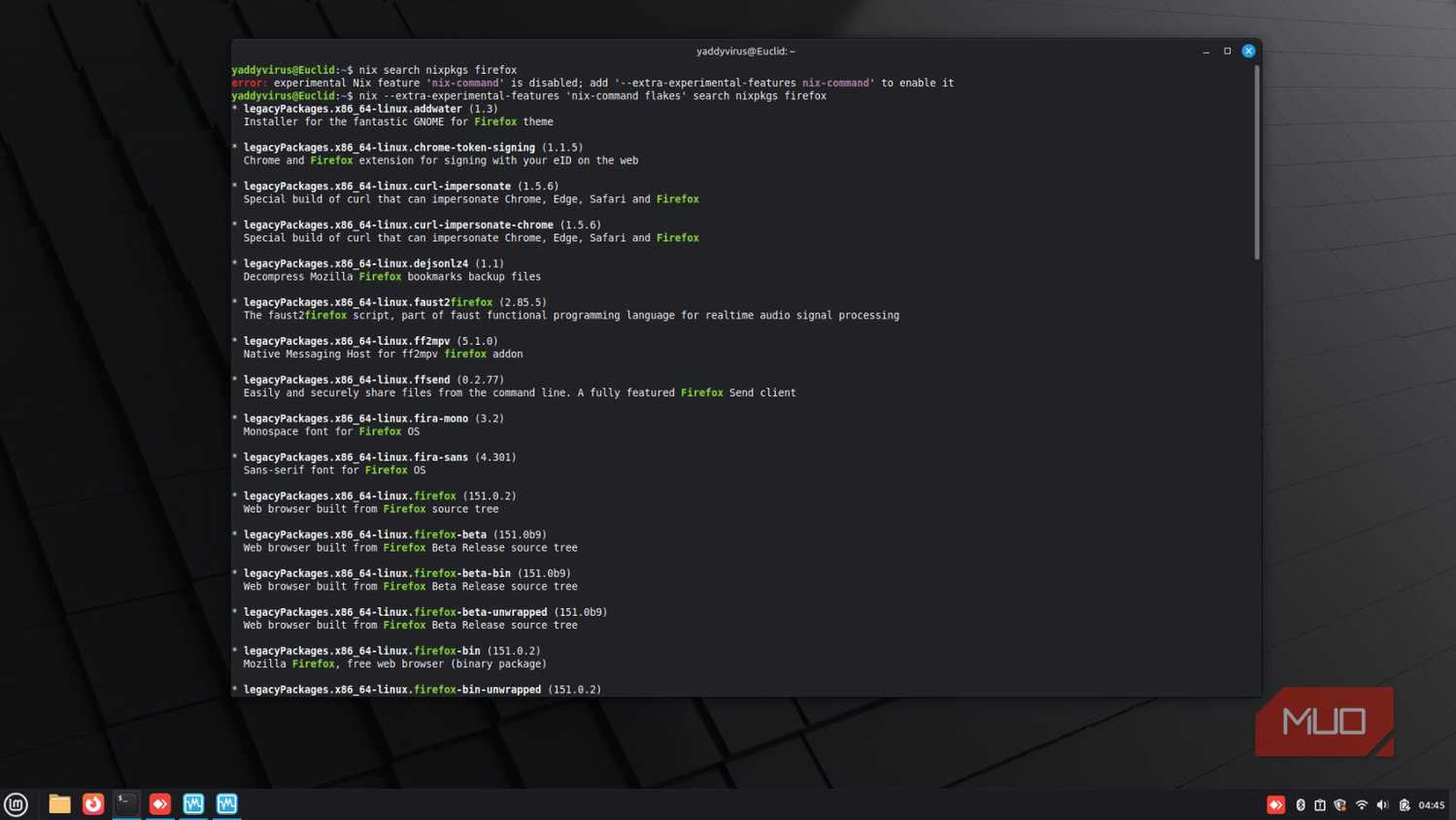This screenshot has height=820, width=1456.
Task: Open the battery power tray icon
Action: pyautogui.click(x=1405, y=804)
